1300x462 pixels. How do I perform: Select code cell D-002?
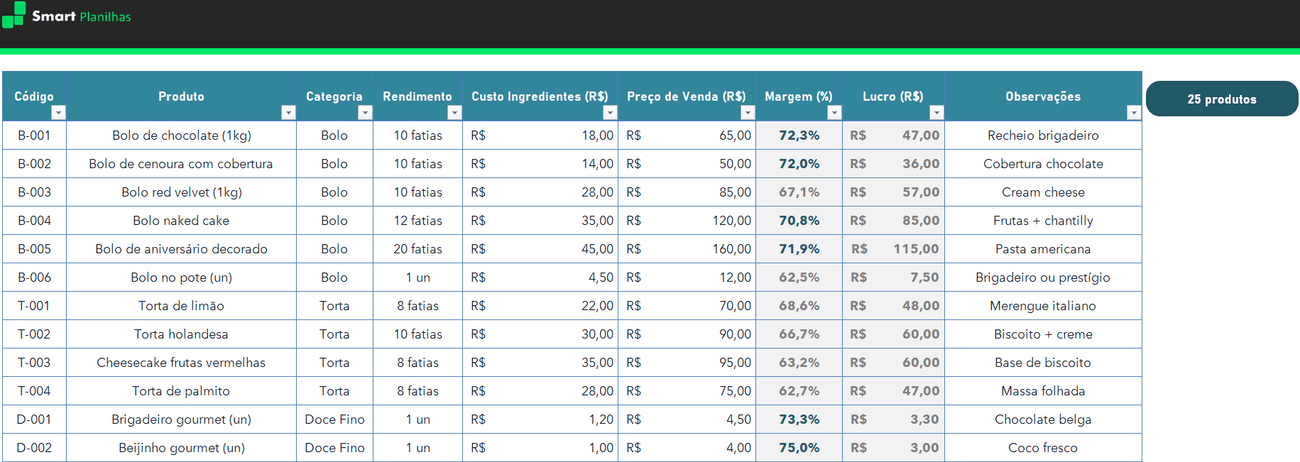[34, 448]
